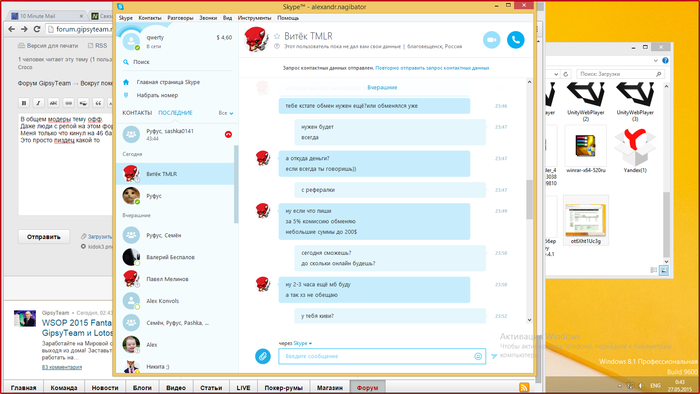Click Покер-румы in bottom navigation
The image size is (700, 394).
point(283,387)
